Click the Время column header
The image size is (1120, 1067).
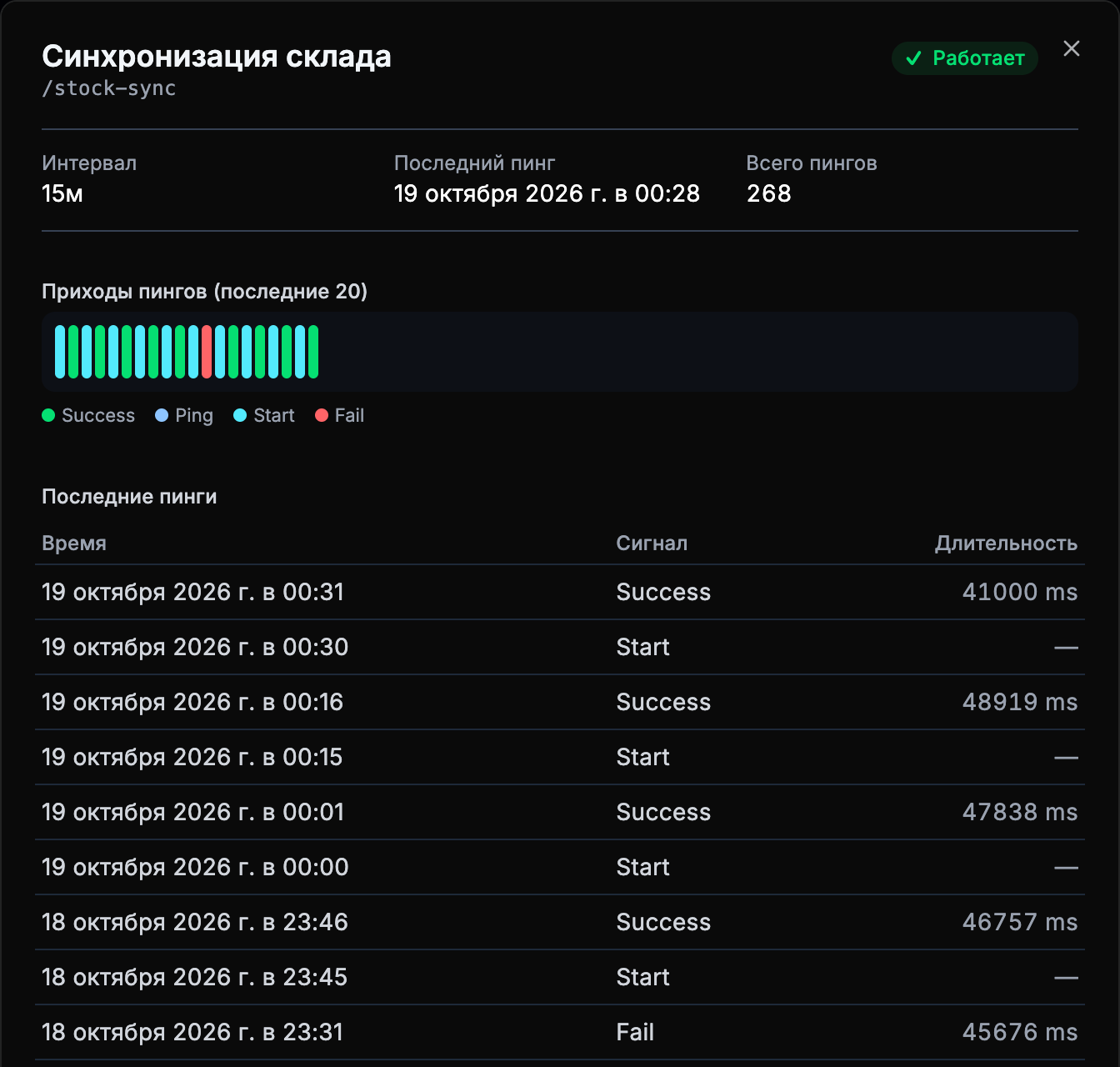[74, 544]
